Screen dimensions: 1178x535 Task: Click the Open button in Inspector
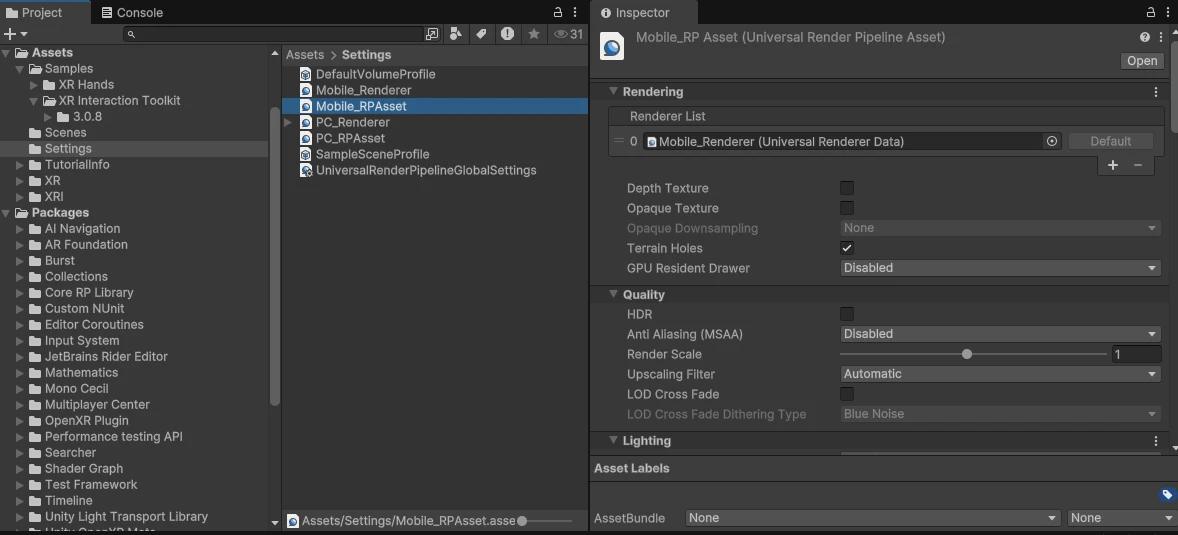click(1142, 61)
